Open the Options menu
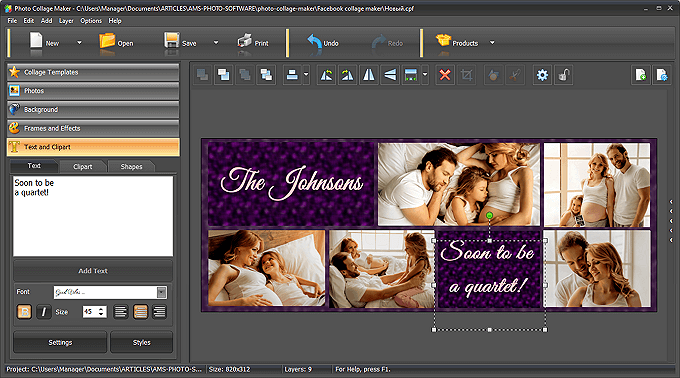The width and height of the screenshot is (680, 378). 91,21
